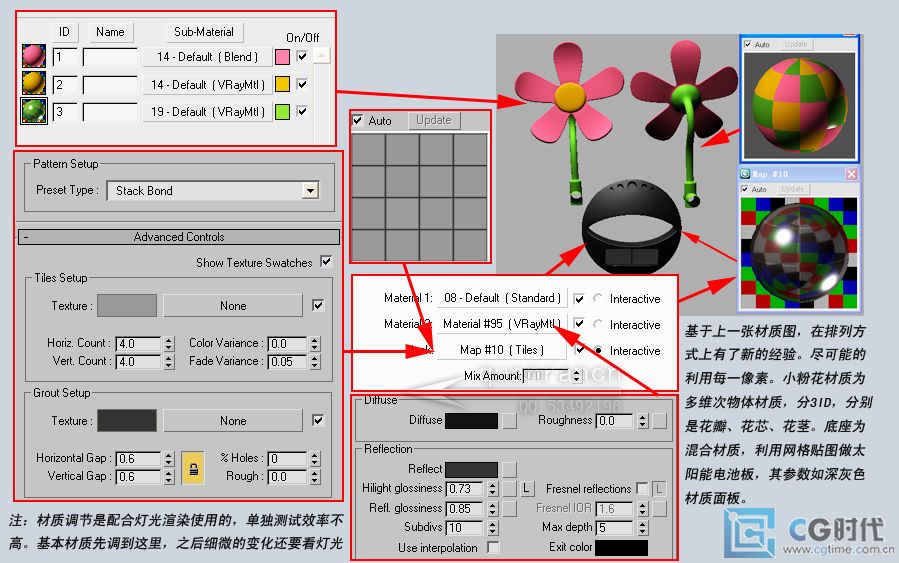Viewport: 899px width, 563px height.
Task: Close the Map #10 preview window
Action: (851, 174)
